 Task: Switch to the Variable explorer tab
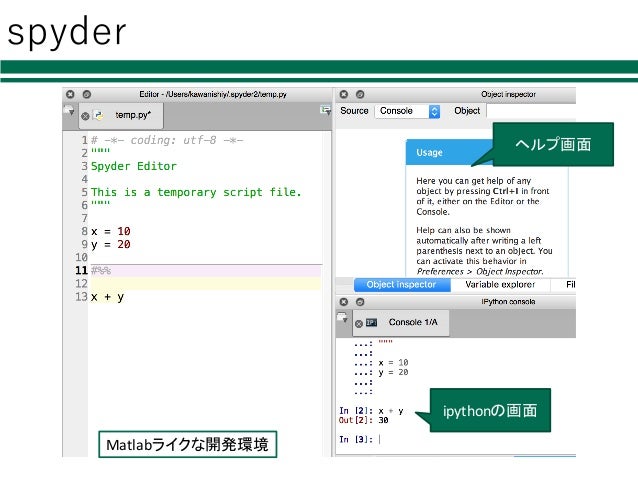coord(500,285)
